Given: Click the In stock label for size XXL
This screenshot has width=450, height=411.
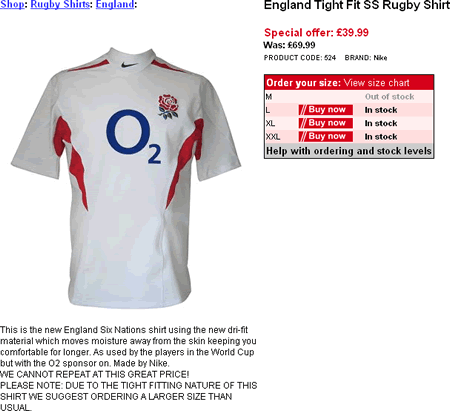Looking at the screenshot, I should point(381,137).
